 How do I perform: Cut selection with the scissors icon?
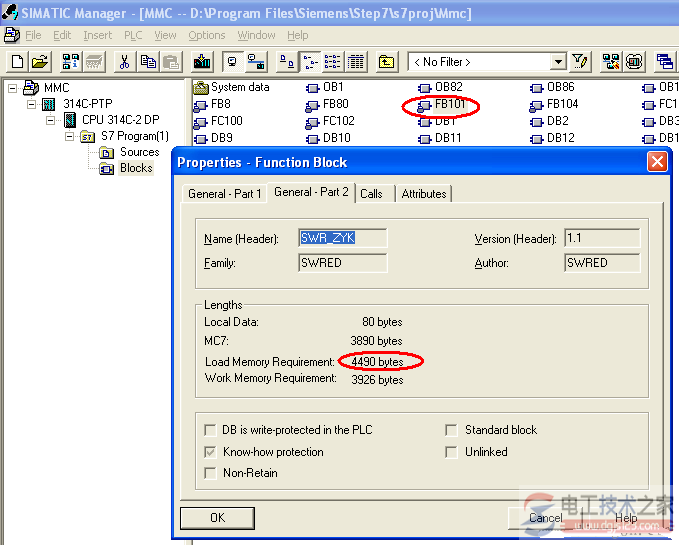pos(125,61)
